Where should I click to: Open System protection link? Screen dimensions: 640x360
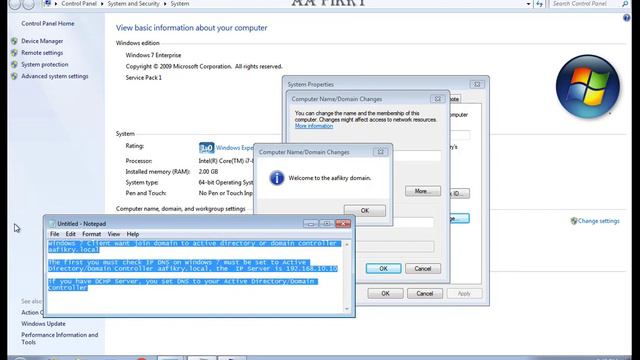click(45, 64)
